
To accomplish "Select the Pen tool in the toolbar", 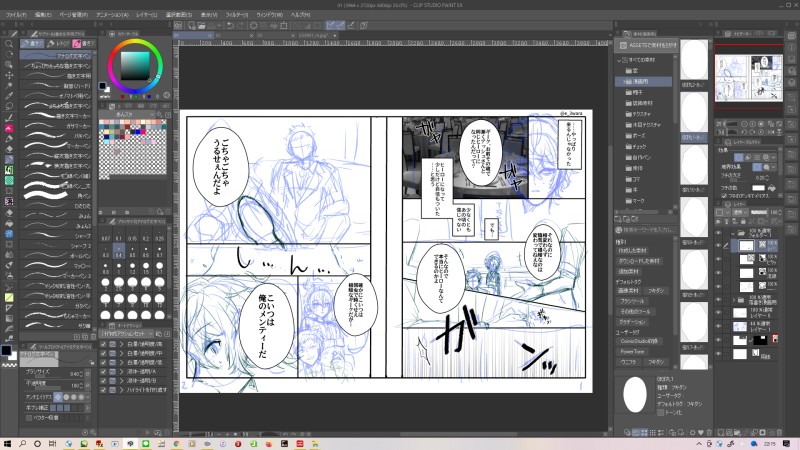I will pyautogui.click(x=9, y=117).
